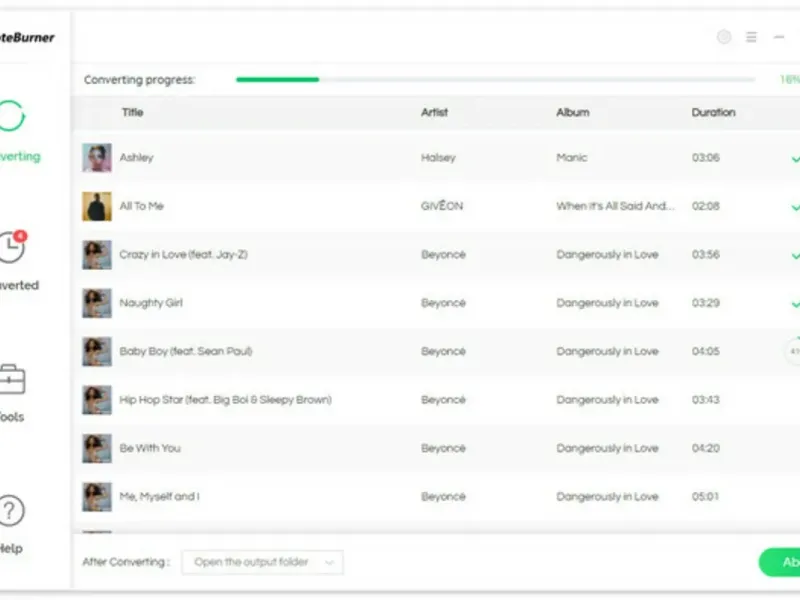The width and height of the screenshot is (800, 600).
Task: Click the Duration column header
Action: coord(713,112)
